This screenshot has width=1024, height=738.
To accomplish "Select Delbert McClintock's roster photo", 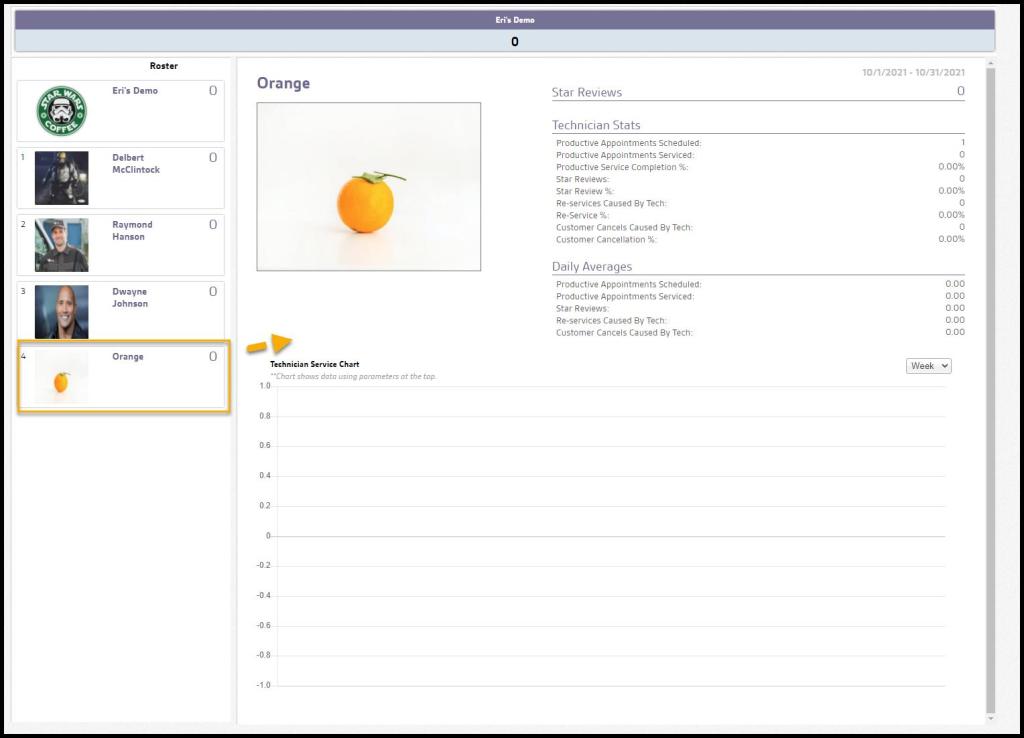I will (x=61, y=178).
